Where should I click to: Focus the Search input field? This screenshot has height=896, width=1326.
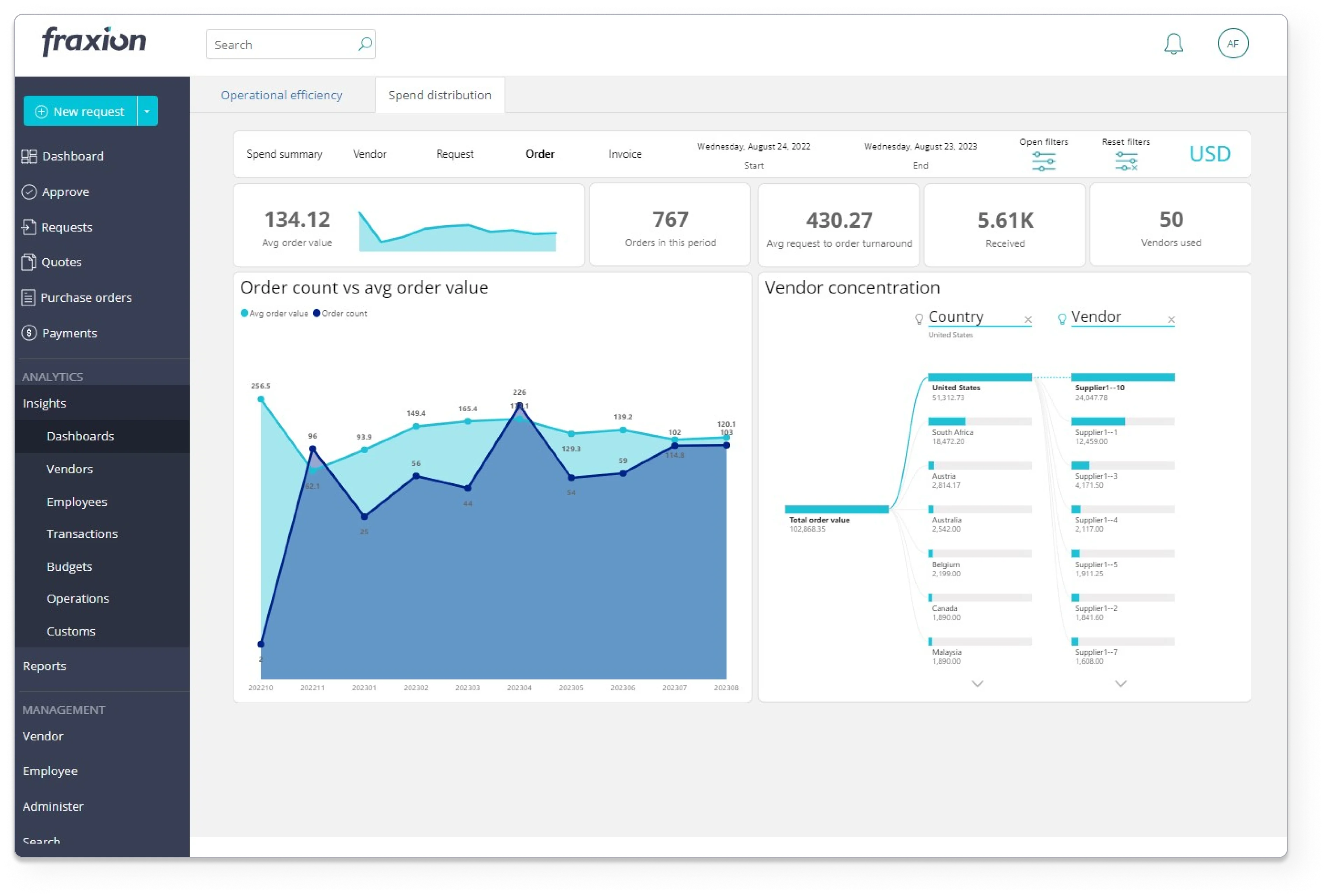point(290,44)
